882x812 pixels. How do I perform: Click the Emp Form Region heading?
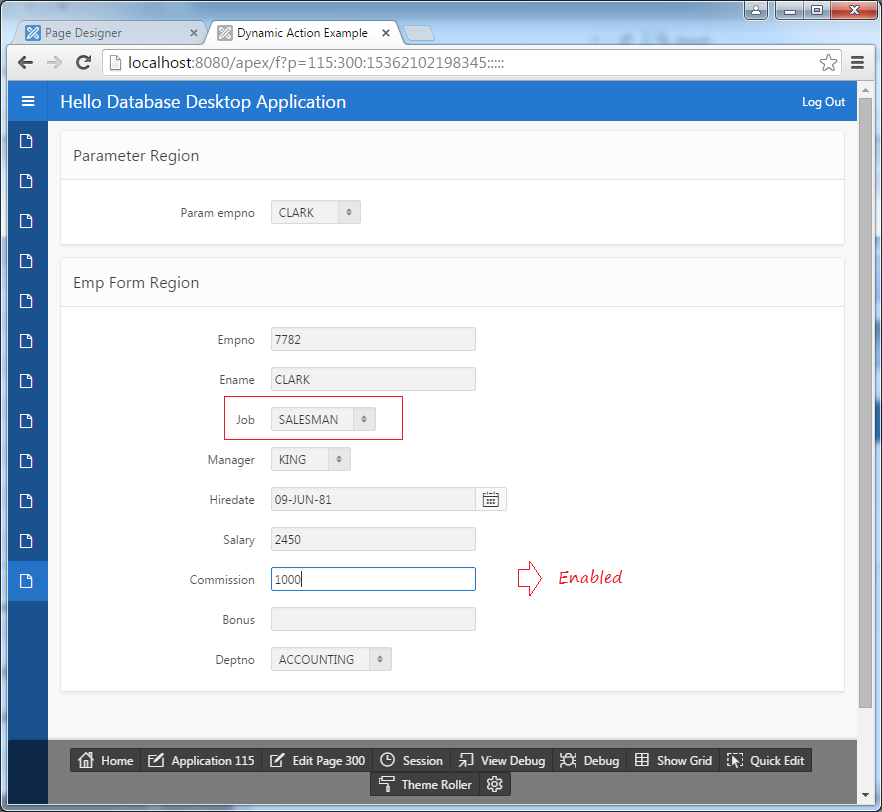point(136,283)
